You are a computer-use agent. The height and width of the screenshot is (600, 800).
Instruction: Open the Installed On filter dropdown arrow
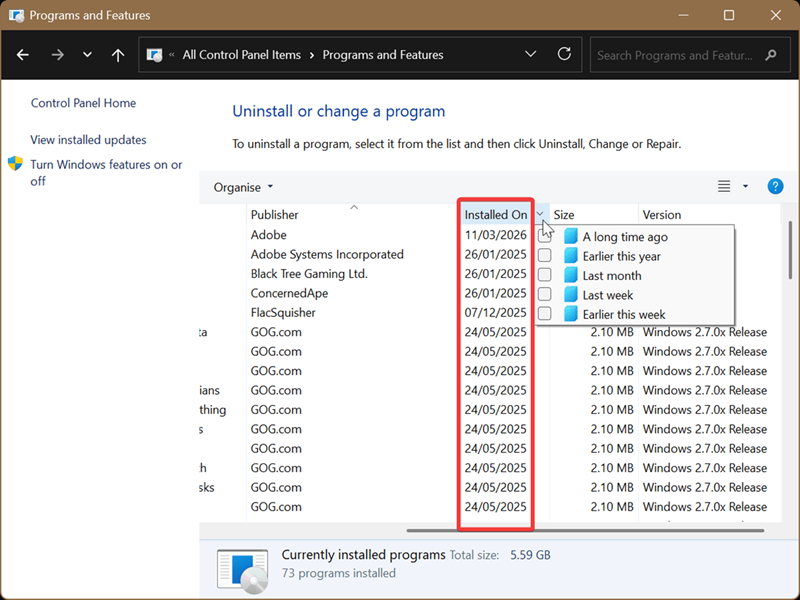tap(540, 215)
